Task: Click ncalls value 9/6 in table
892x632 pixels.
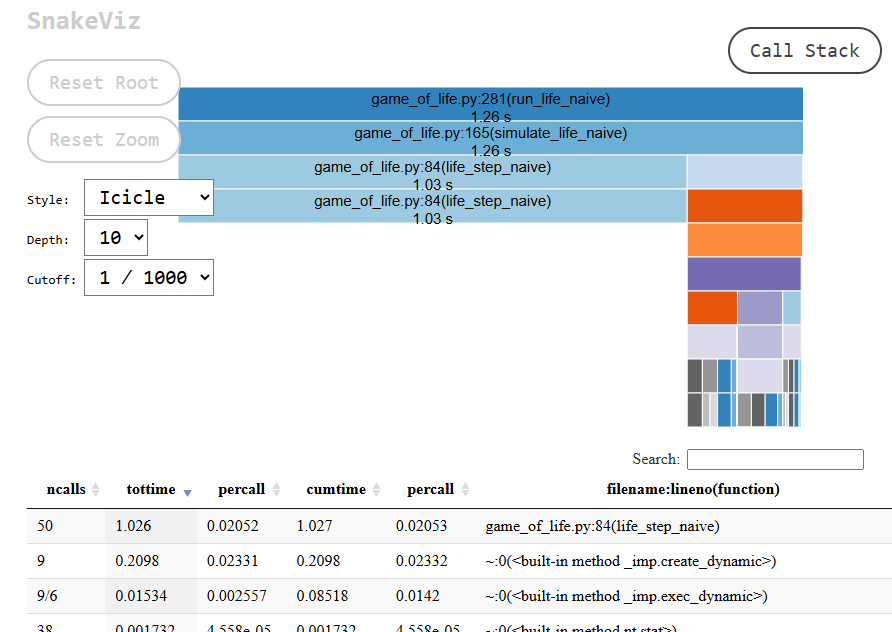Action: (47, 596)
